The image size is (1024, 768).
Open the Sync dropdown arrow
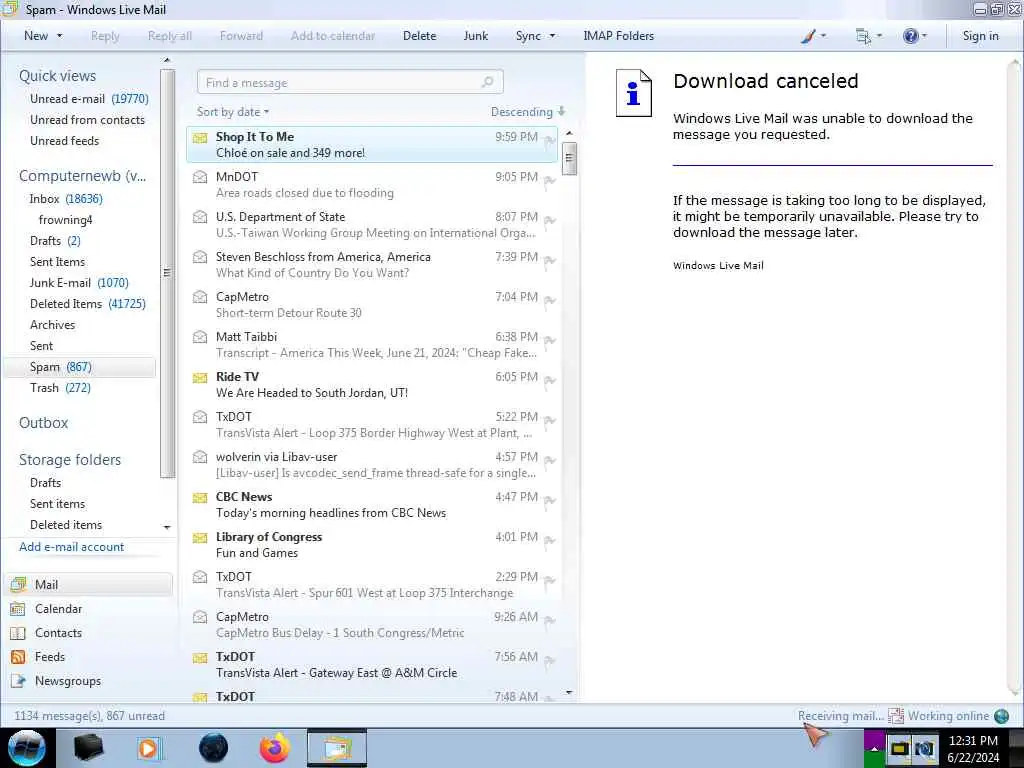(x=552, y=36)
